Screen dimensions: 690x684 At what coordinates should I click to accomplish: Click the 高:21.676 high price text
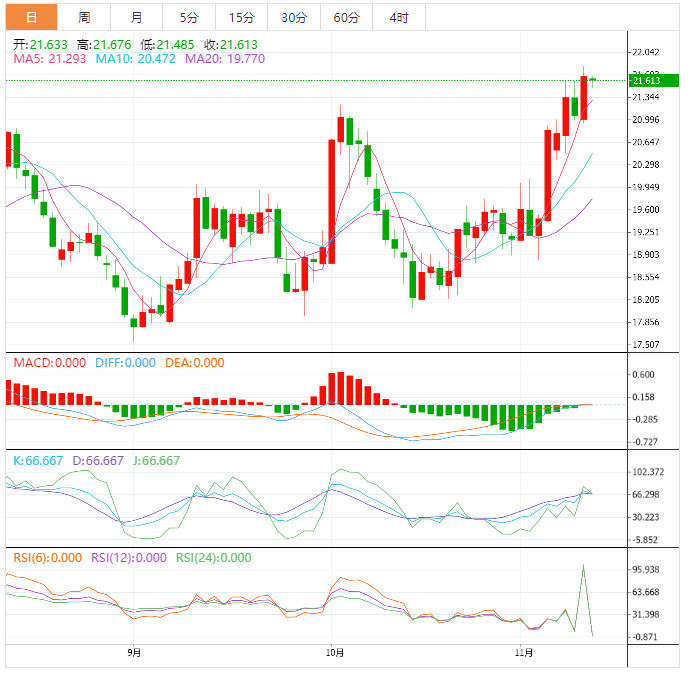coord(104,44)
